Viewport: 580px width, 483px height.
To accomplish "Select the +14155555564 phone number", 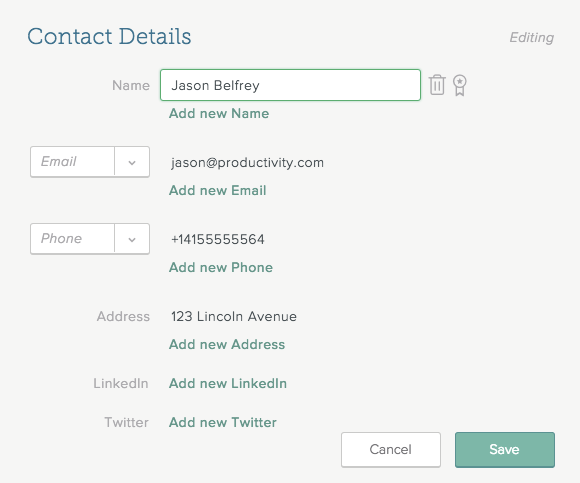I will click(x=218, y=239).
